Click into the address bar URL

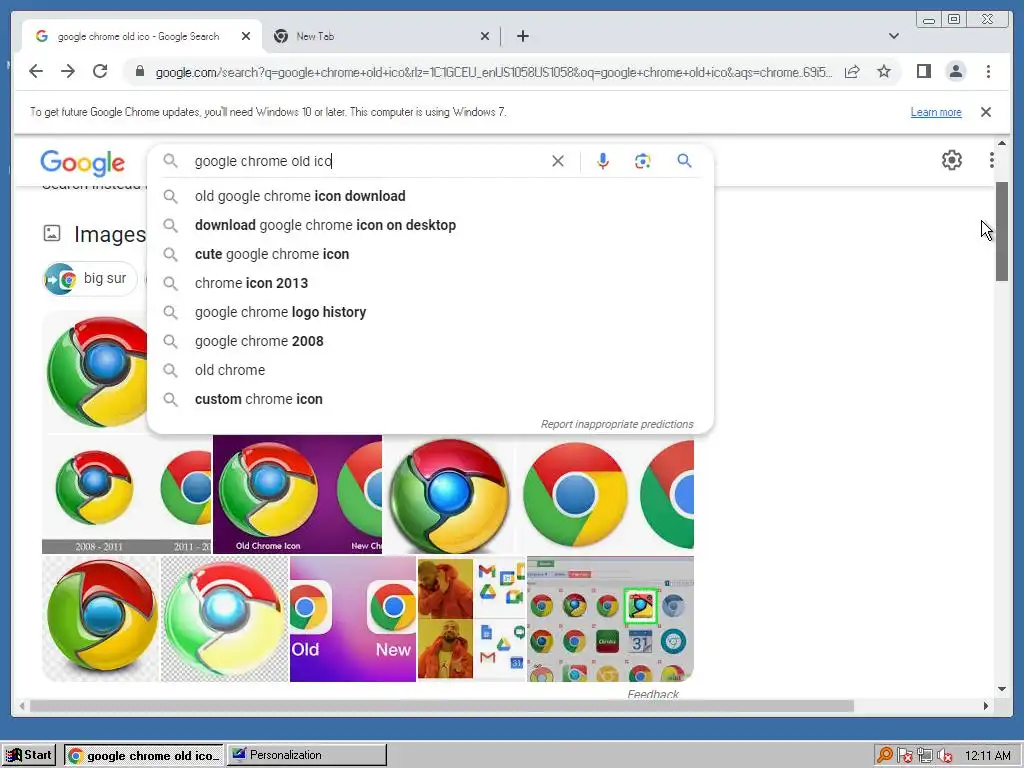(x=493, y=72)
